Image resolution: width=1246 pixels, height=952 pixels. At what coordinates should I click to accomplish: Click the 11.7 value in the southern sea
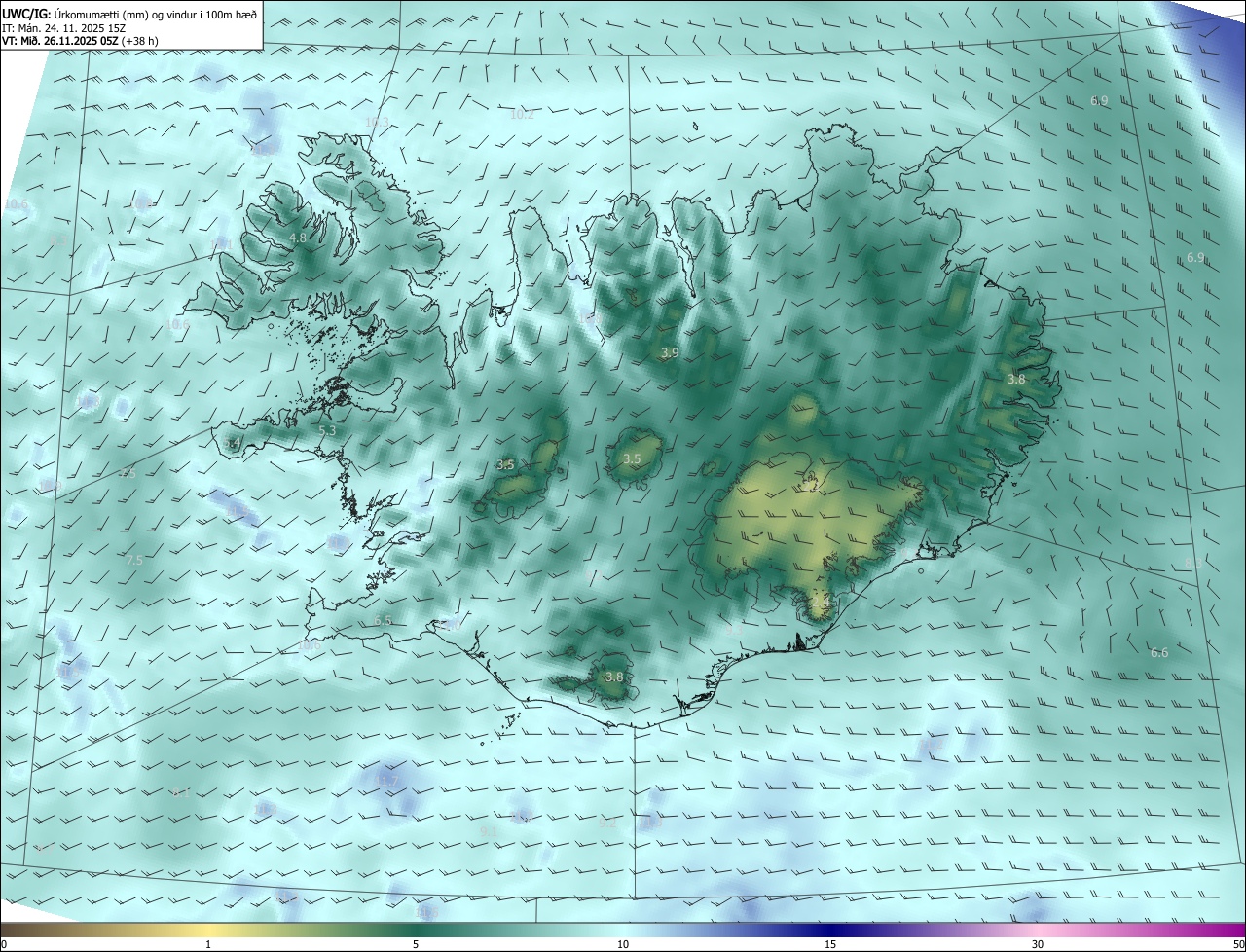pos(386,781)
